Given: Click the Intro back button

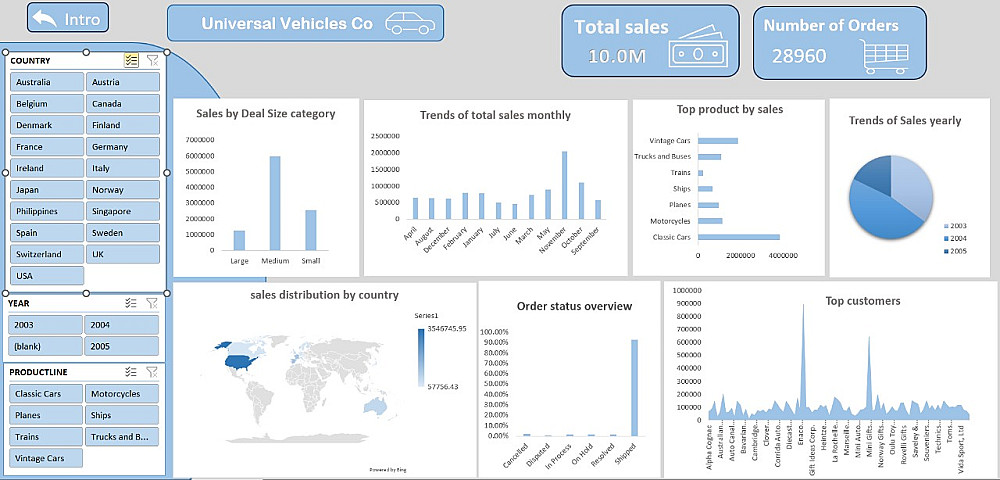Looking at the screenshot, I should [x=68, y=18].
